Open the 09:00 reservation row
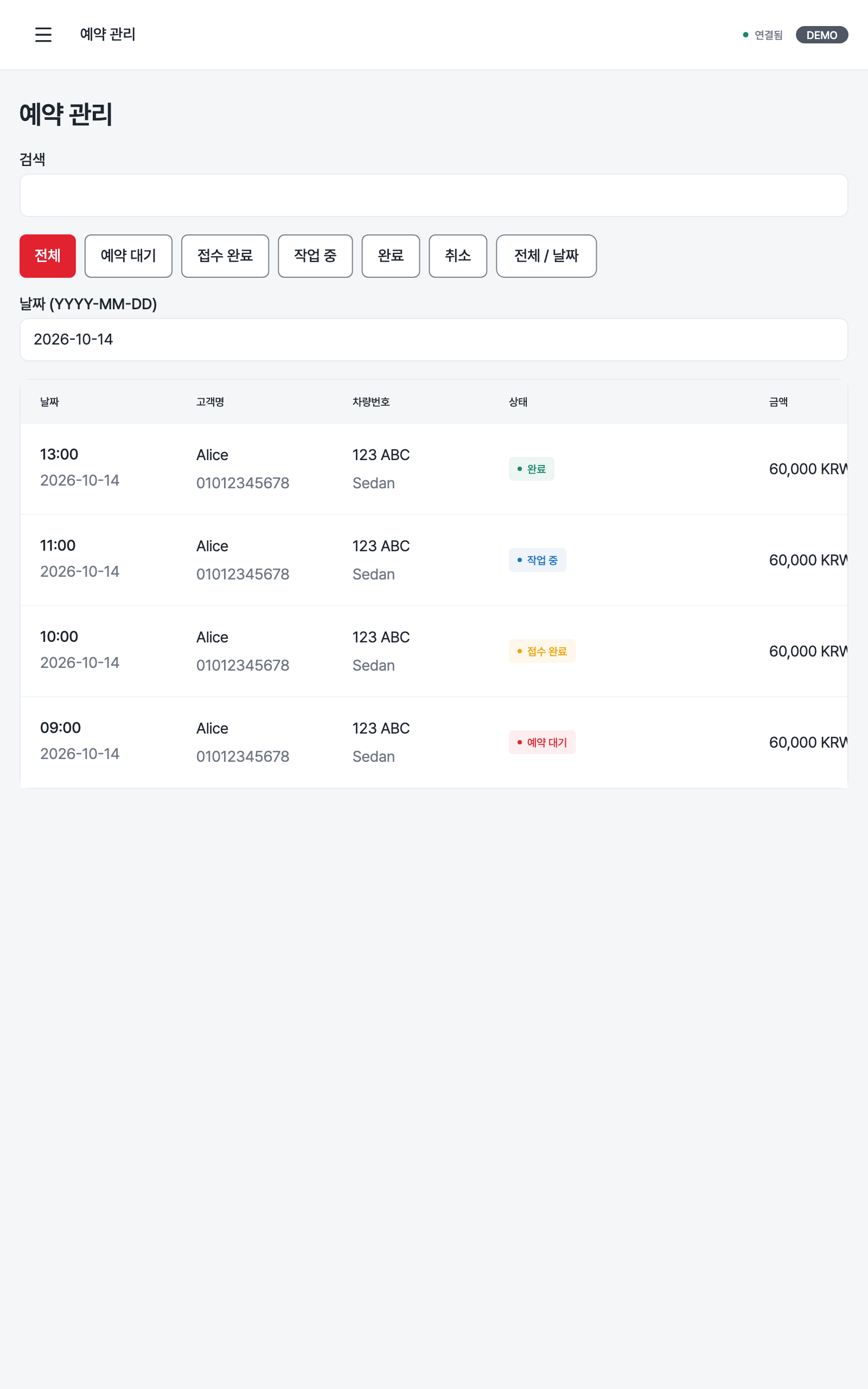 (x=434, y=743)
